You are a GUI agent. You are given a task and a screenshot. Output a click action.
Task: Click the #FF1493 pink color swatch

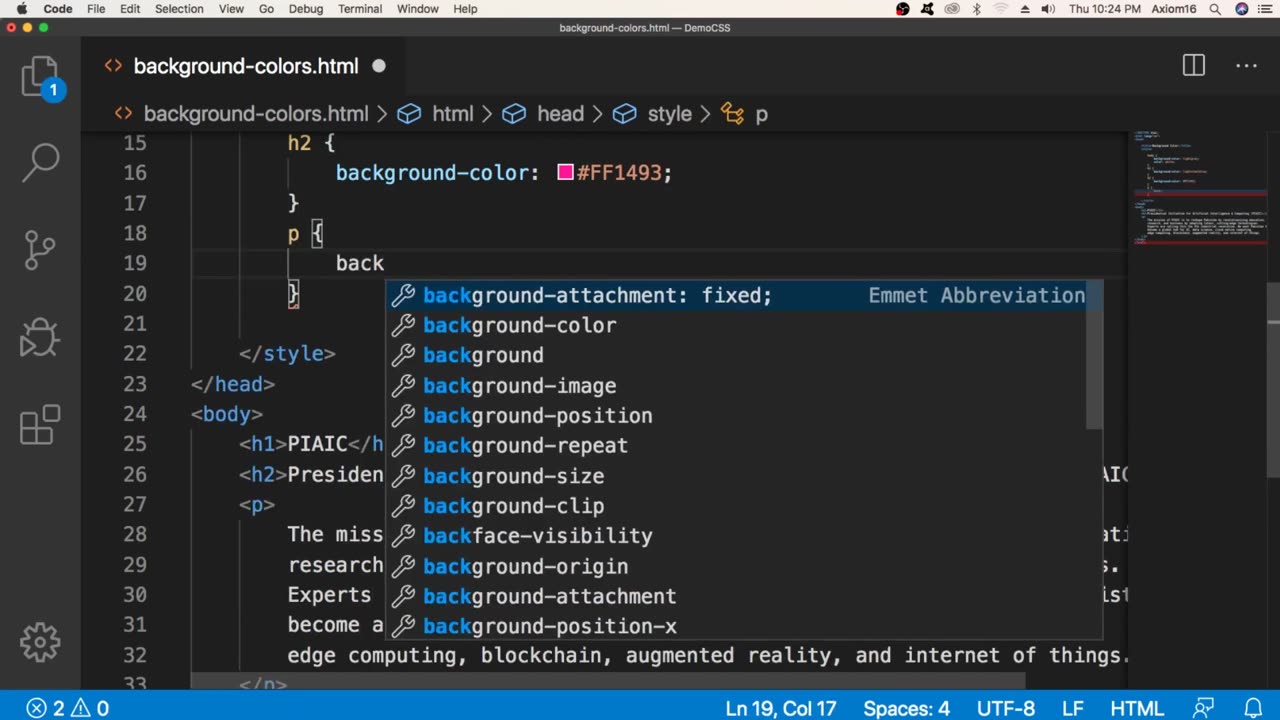pyautogui.click(x=565, y=173)
